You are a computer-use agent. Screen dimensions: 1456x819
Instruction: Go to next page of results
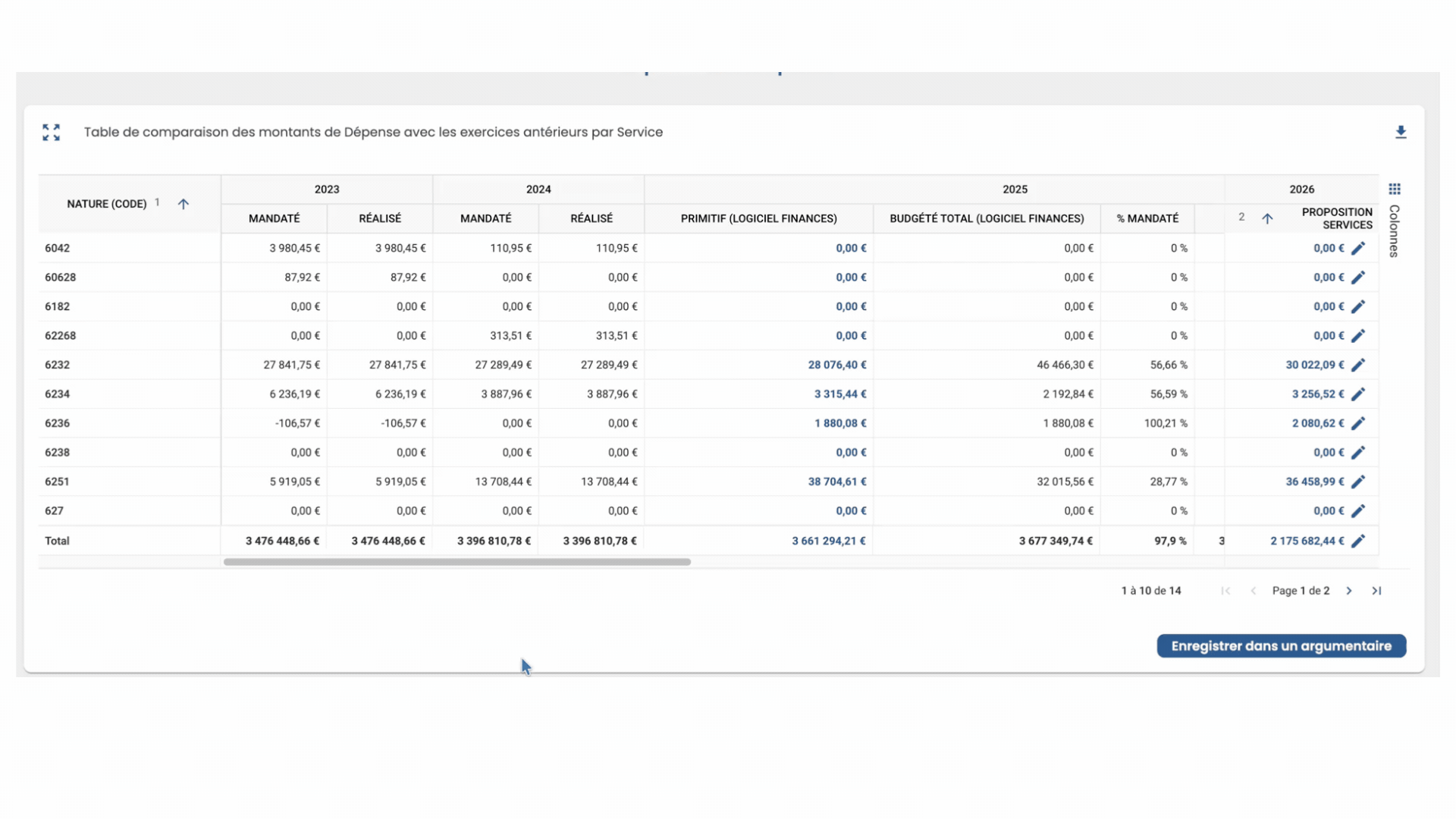pyautogui.click(x=1349, y=591)
